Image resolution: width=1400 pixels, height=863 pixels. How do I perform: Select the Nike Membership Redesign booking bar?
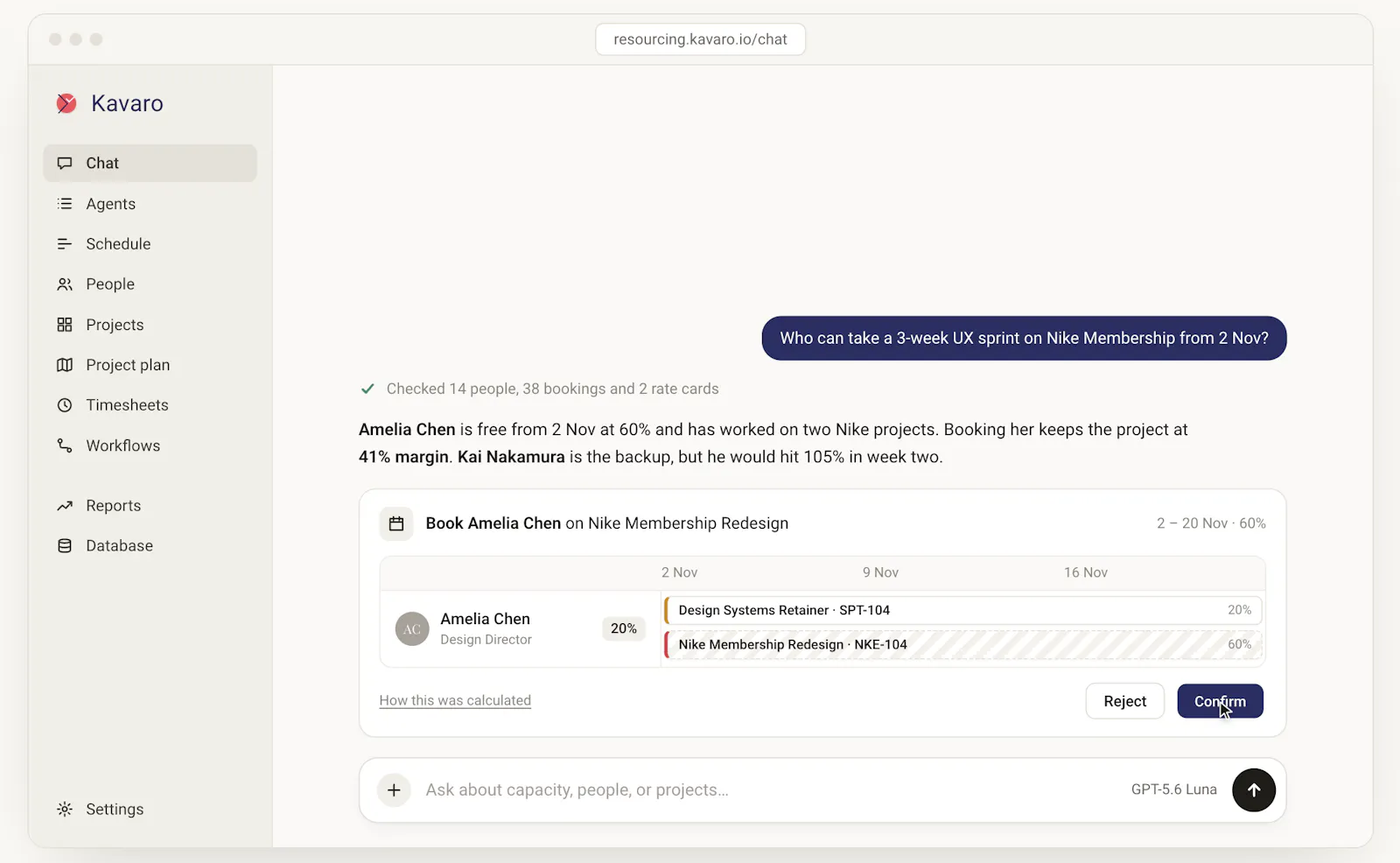click(x=962, y=645)
